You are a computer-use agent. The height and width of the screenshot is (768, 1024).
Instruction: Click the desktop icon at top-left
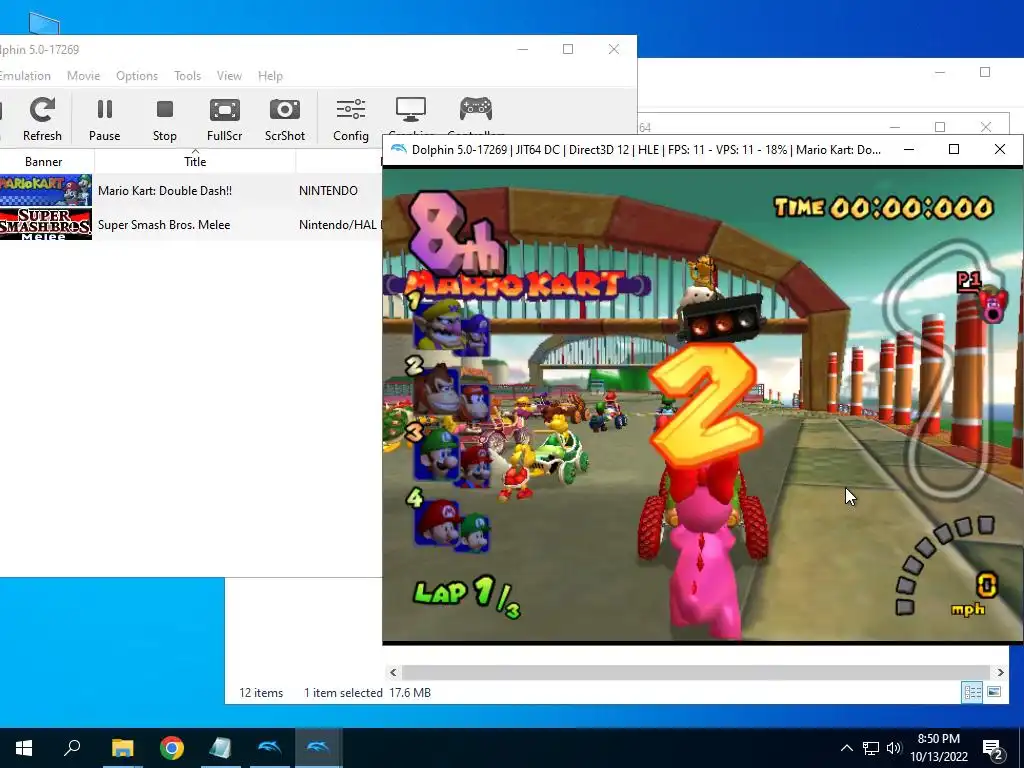44,24
